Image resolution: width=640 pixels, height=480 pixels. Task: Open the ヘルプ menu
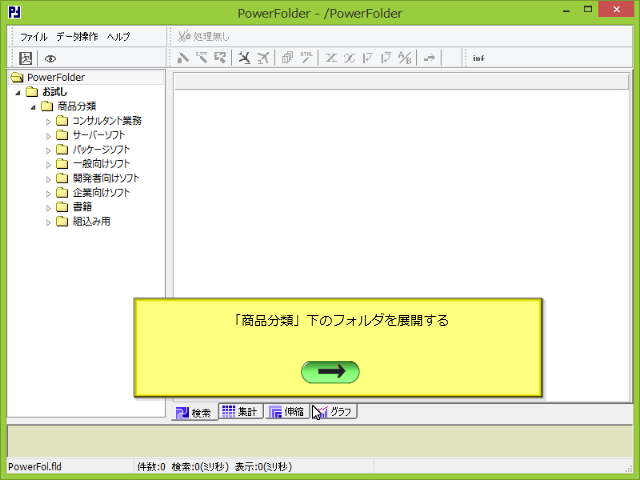pyautogui.click(x=118, y=37)
